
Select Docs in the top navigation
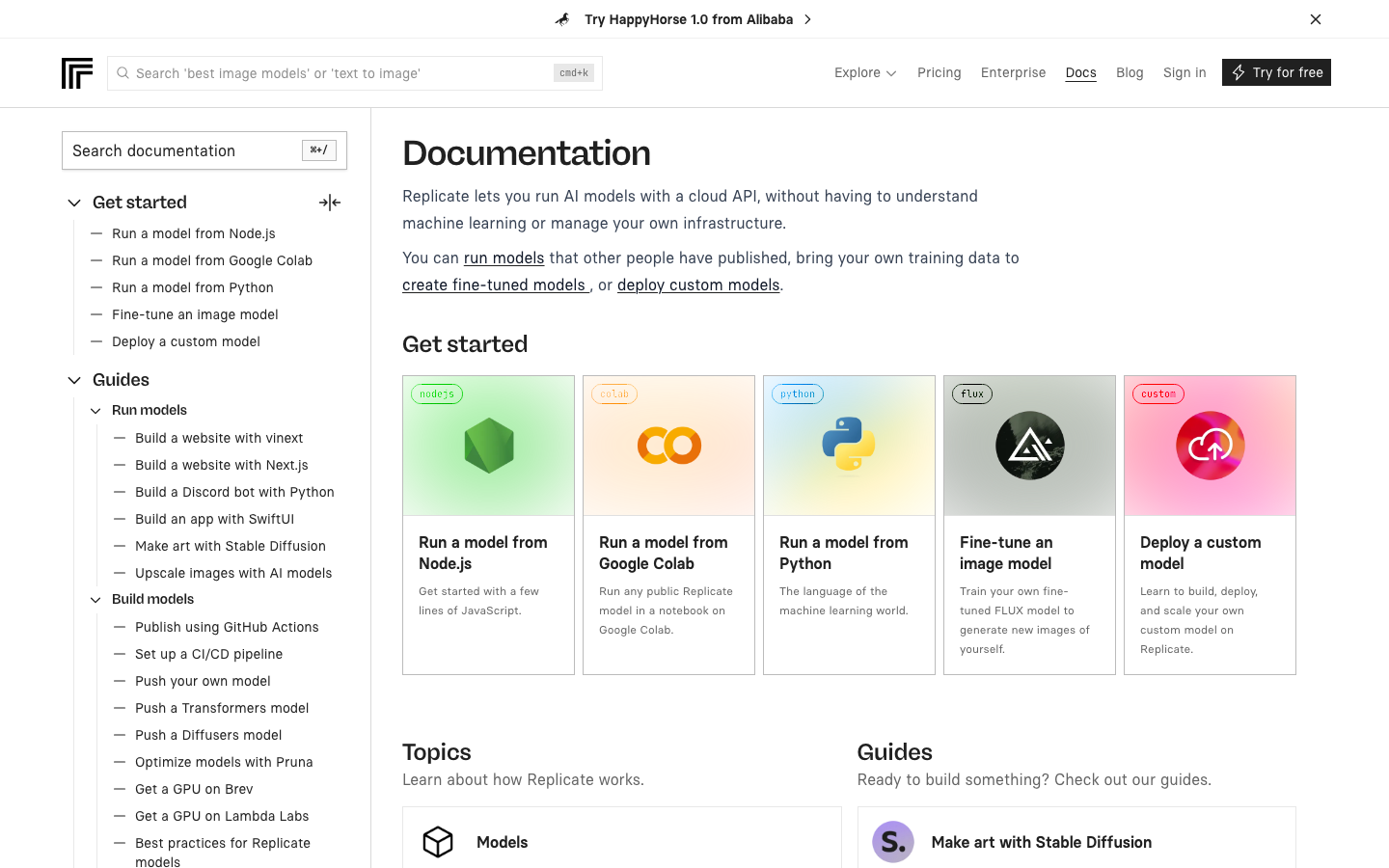click(x=1081, y=72)
